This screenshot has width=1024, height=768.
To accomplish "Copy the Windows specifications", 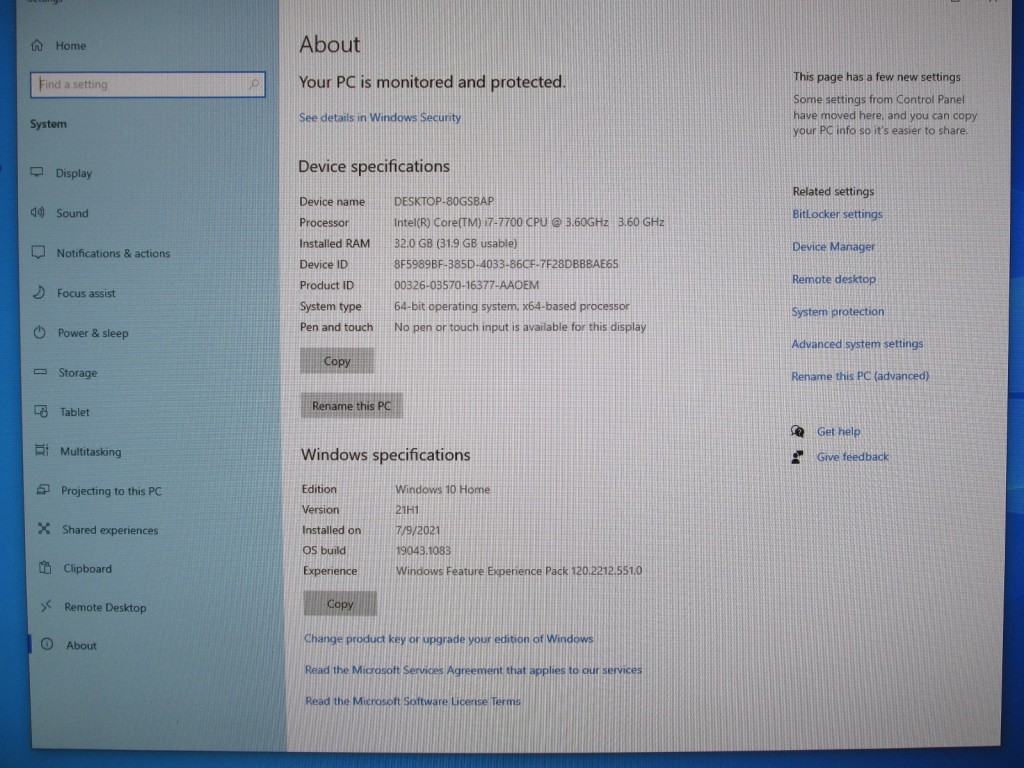I will point(340,603).
